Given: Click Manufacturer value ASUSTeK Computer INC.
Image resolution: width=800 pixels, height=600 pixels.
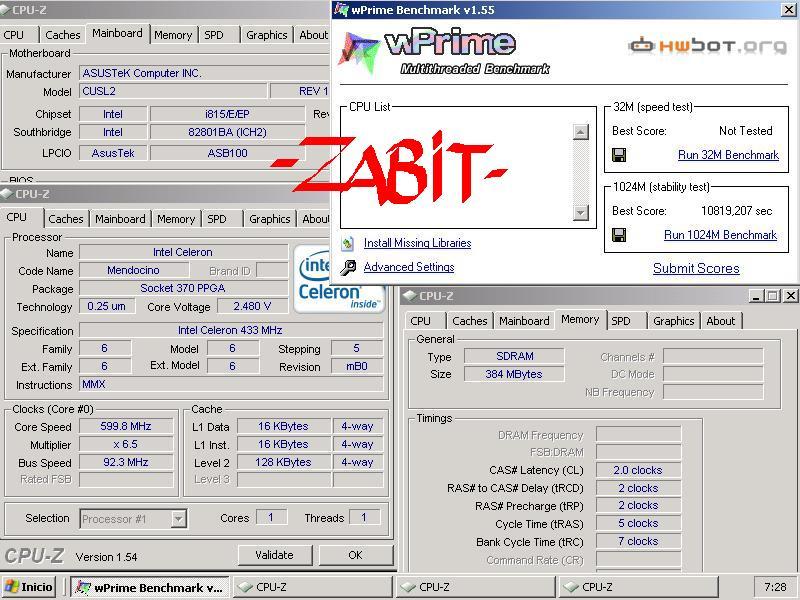Looking at the screenshot, I should (204, 73).
